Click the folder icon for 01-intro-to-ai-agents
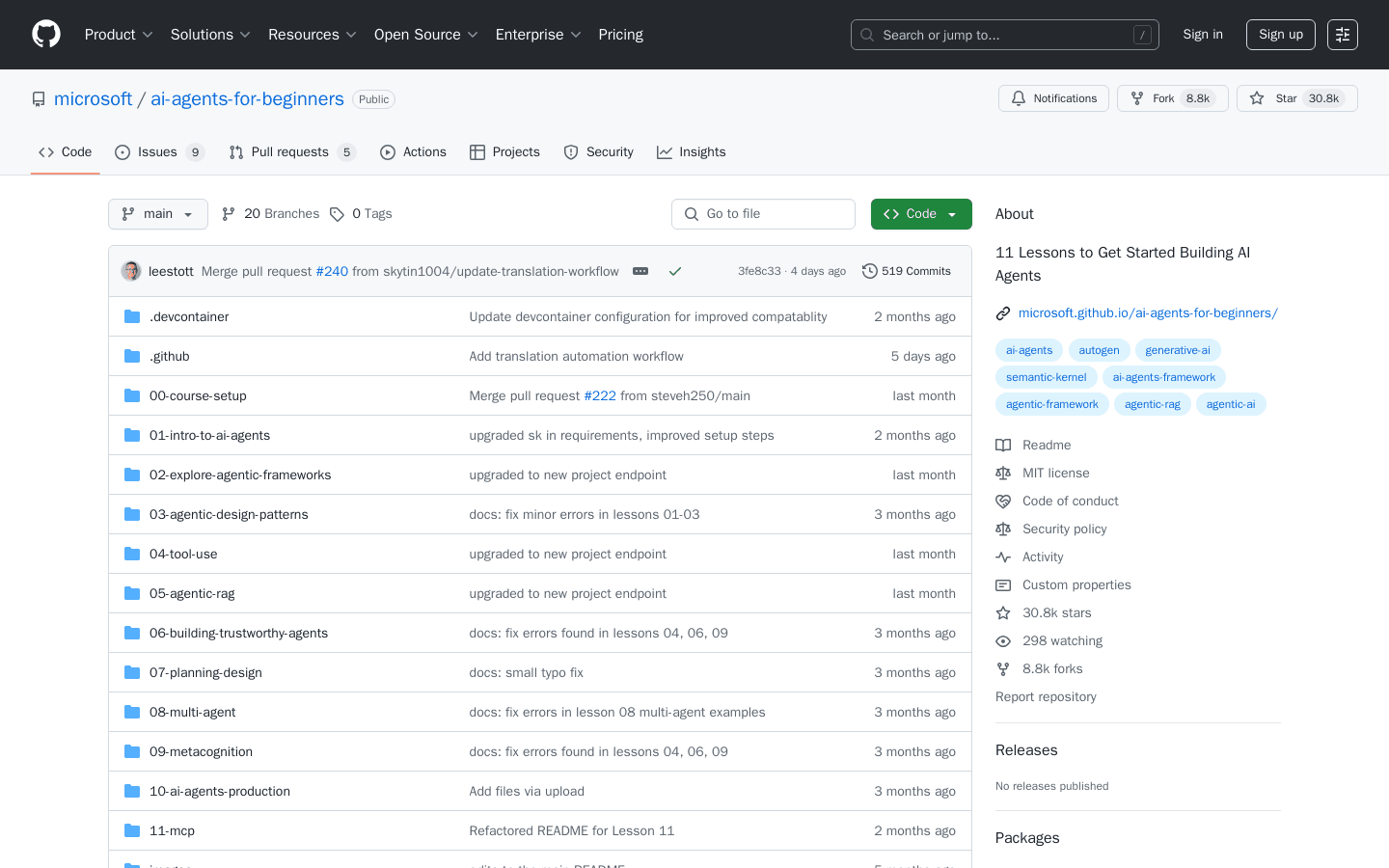Viewport: 1389px width, 868px height. [x=131, y=435]
